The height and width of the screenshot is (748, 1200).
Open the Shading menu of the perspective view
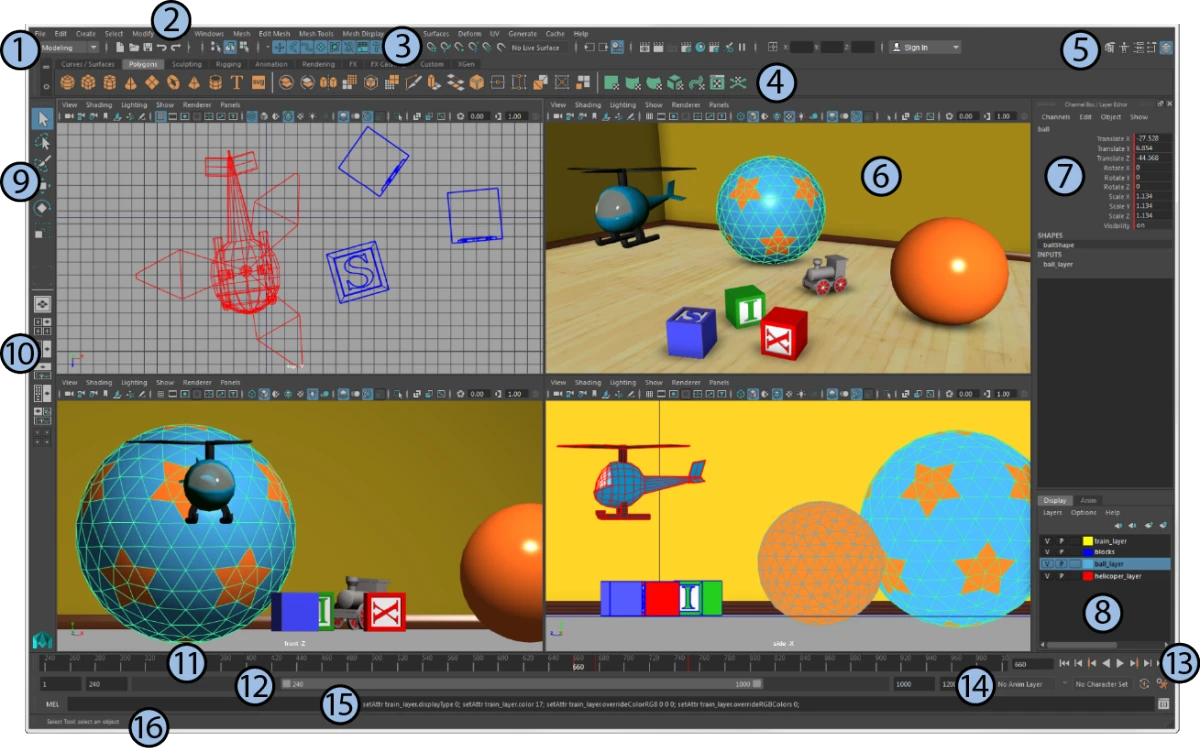pyautogui.click(x=589, y=104)
